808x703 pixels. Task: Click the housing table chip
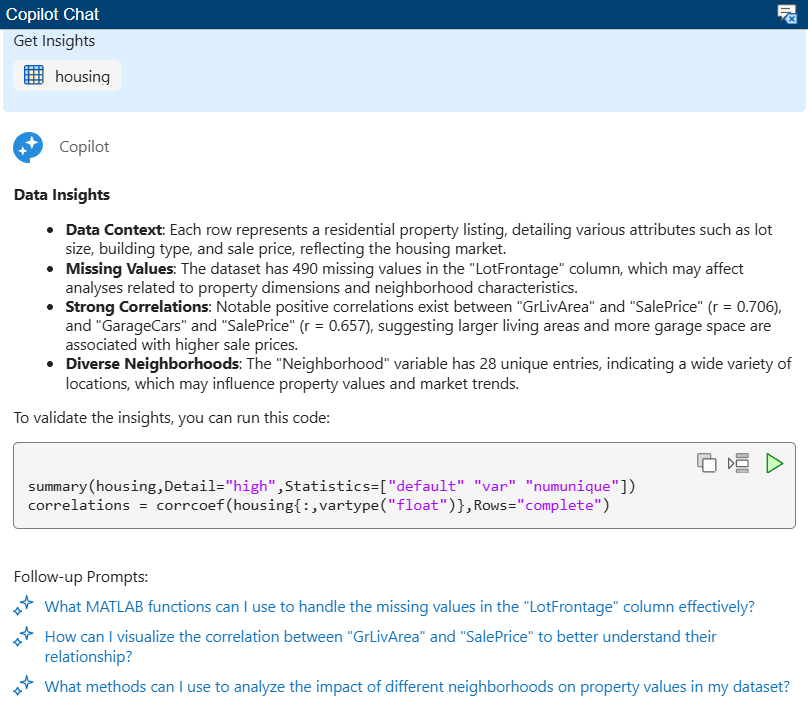(x=67, y=76)
